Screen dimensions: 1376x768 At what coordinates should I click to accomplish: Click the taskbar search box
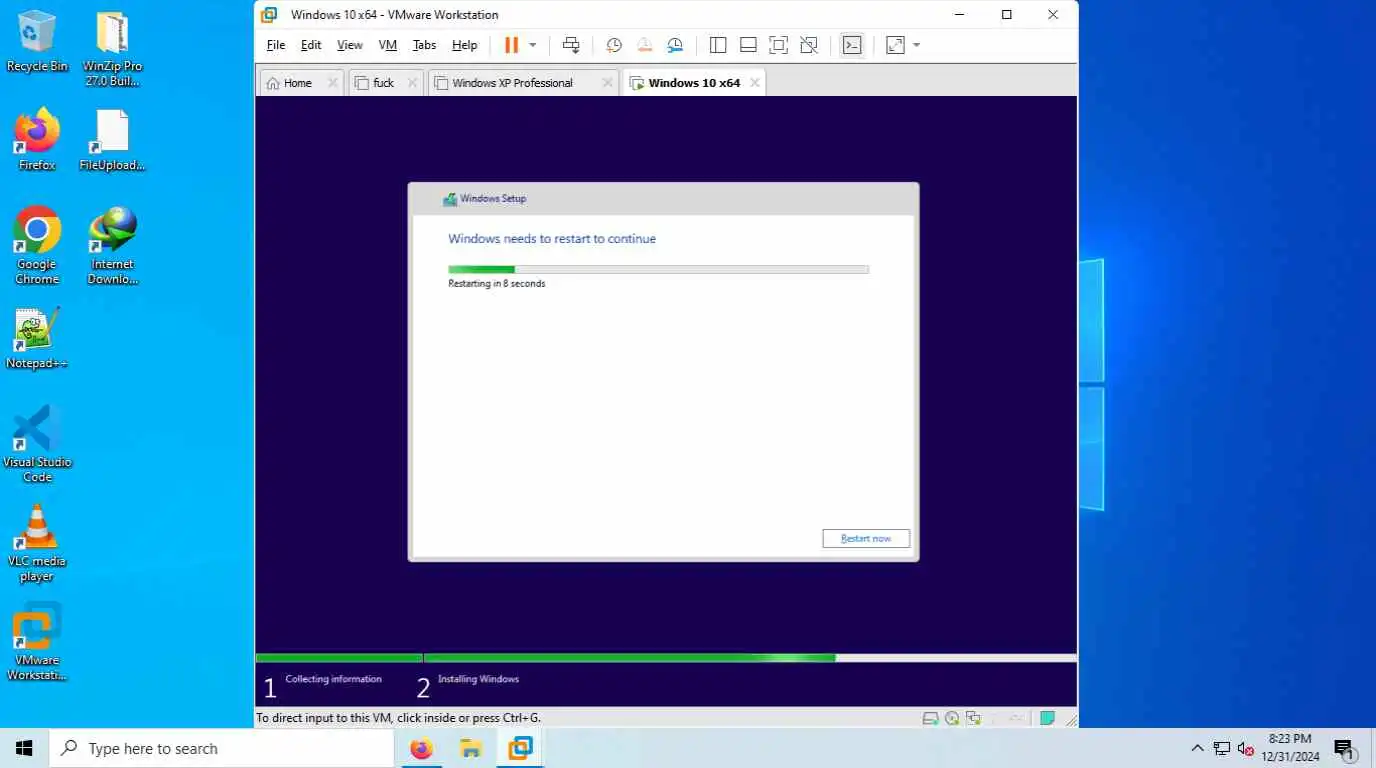click(x=223, y=748)
